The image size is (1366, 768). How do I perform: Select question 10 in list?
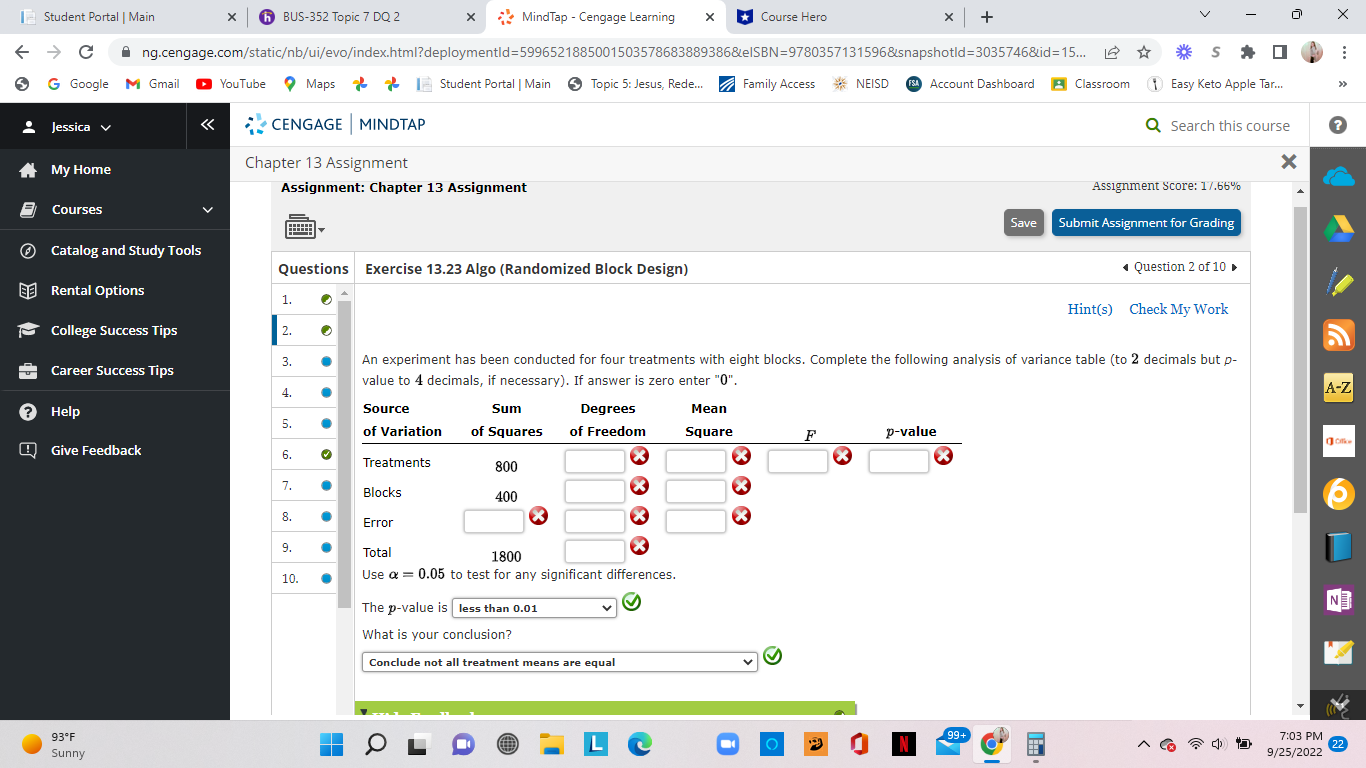[x=305, y=578]
